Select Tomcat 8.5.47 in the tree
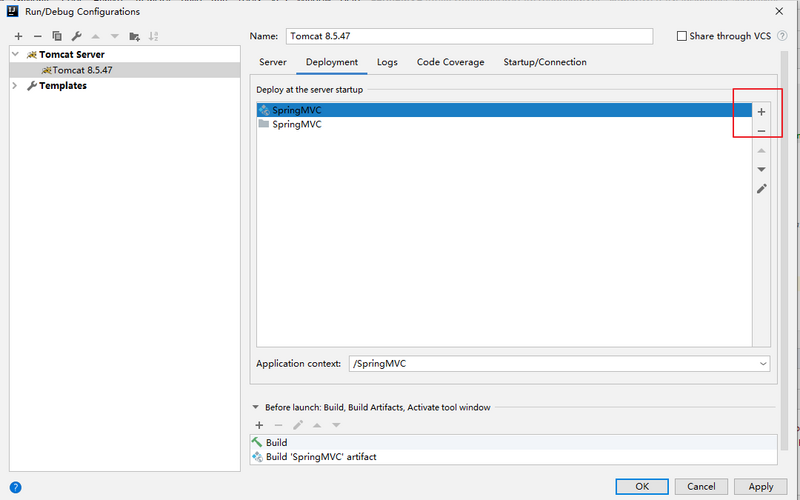 pos(124,70)
